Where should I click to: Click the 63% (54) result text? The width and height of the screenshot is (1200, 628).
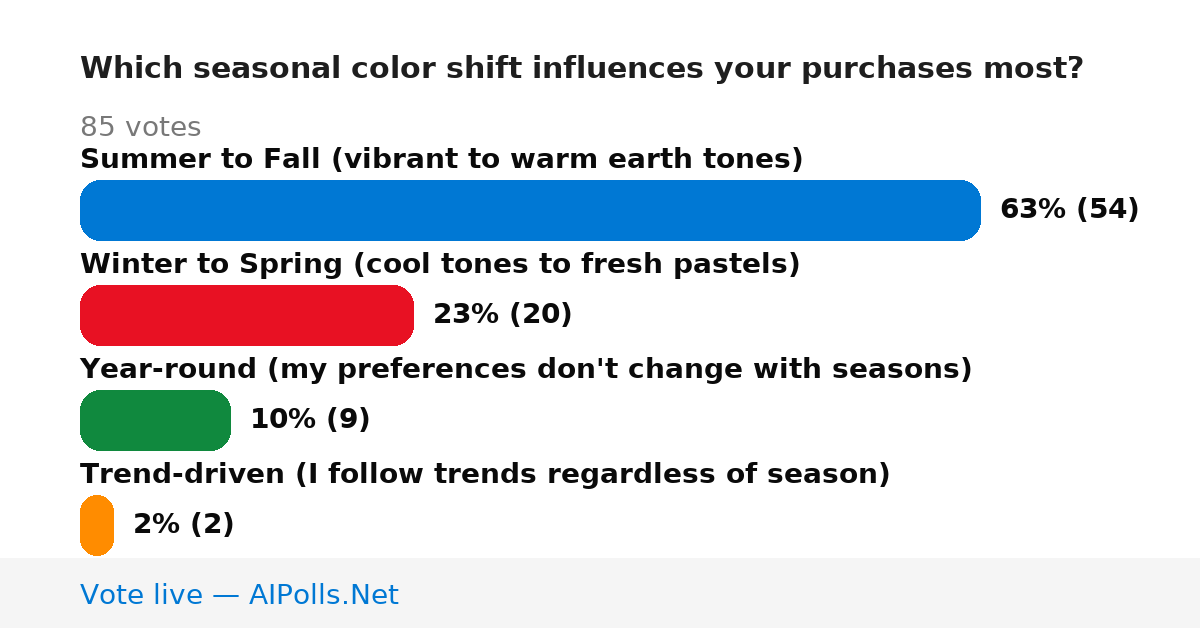[x=1070, y=210]
